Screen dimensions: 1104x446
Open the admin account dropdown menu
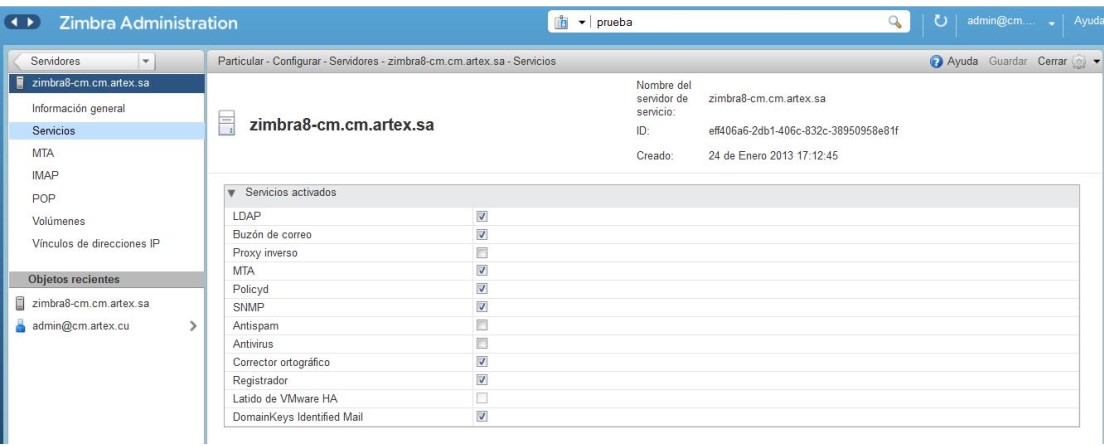(1051, 22)
